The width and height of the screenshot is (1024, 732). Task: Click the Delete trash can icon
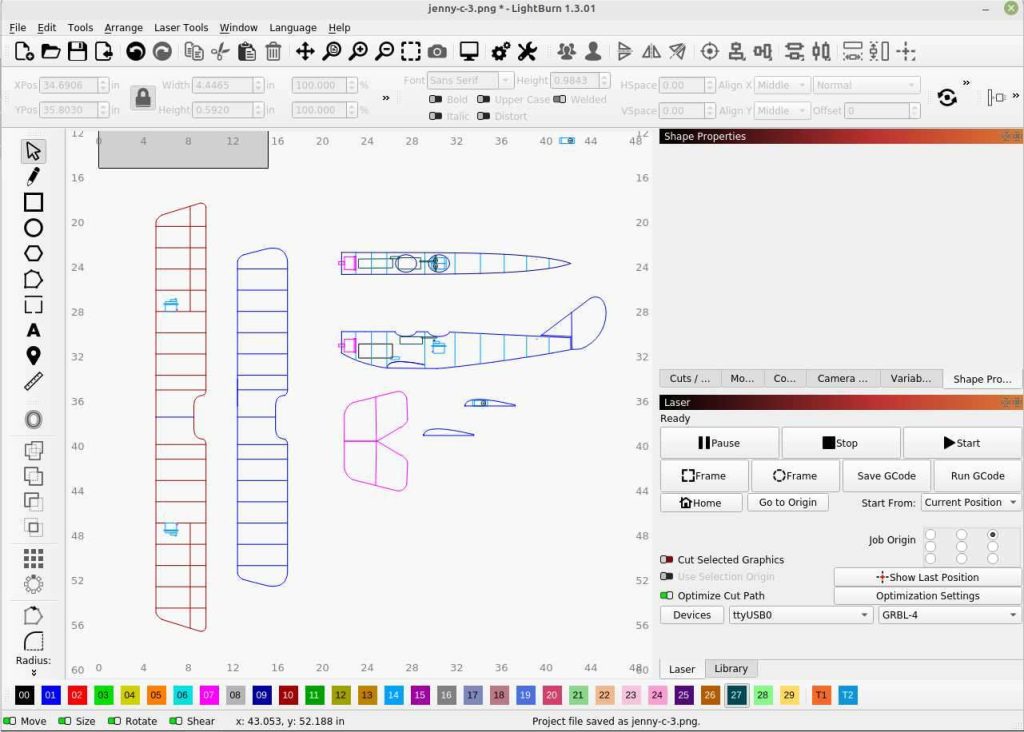[273, 51]
